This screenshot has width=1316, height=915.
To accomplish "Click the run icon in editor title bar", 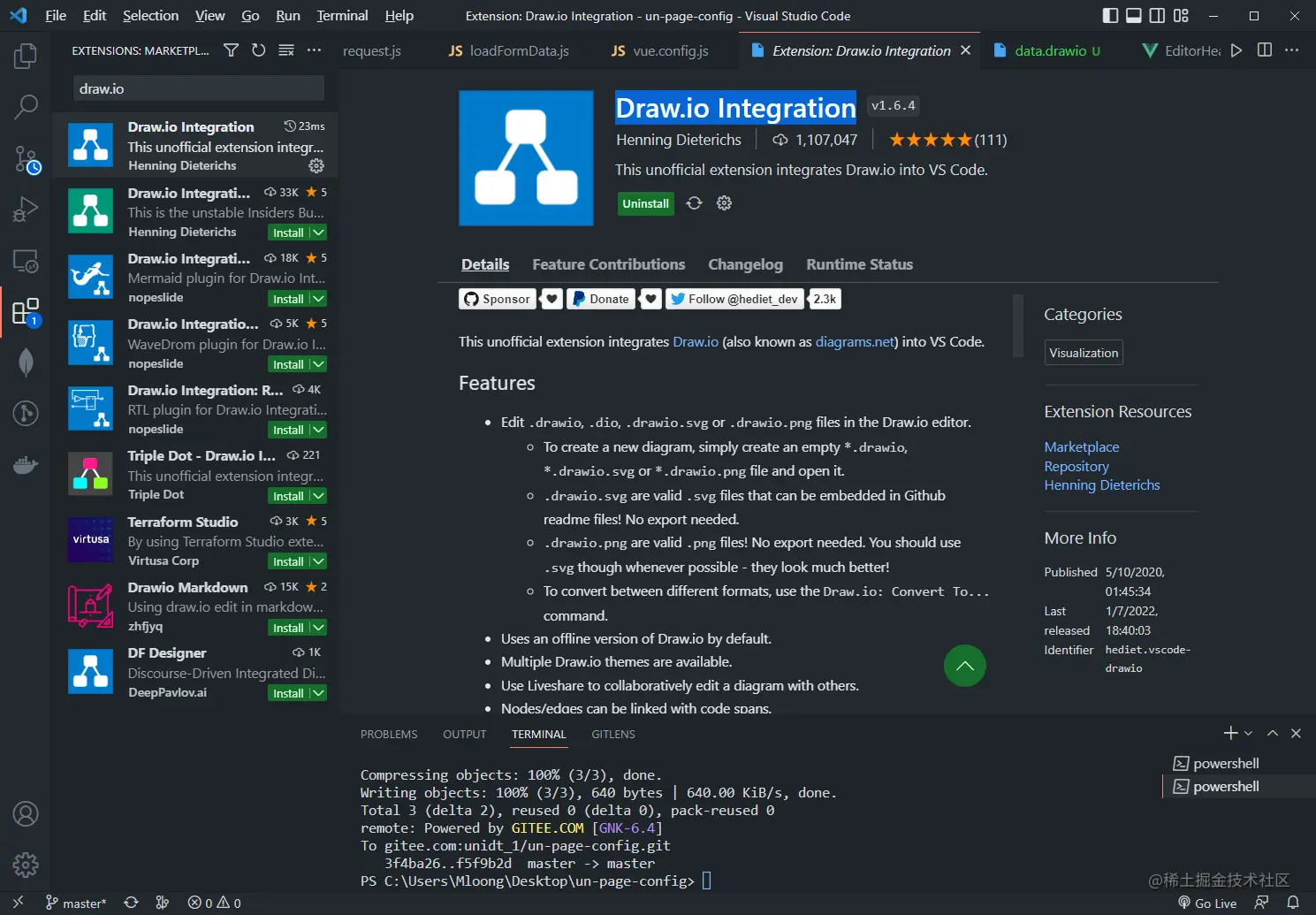I will click(x=1236, y=50).
